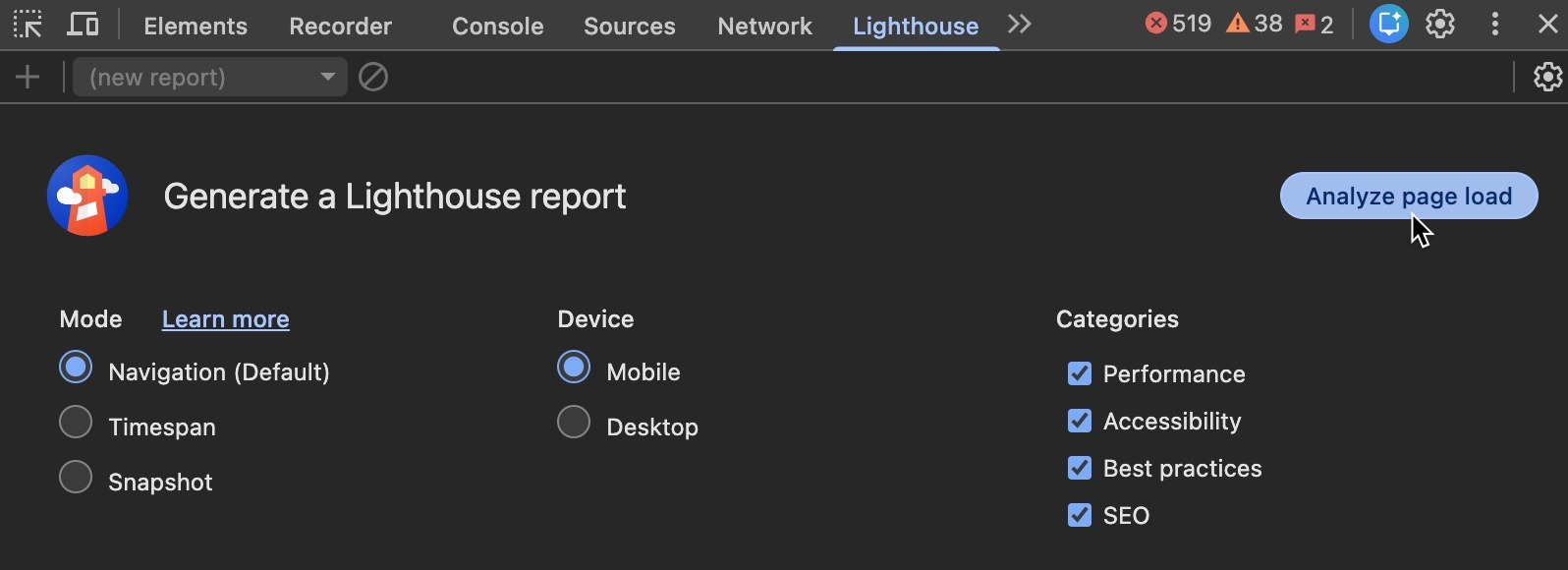The image size is (1568, 570).
Task: Toggle the Accessibility checkbox
Action: pyautogui.click(x=1080, y=421)
